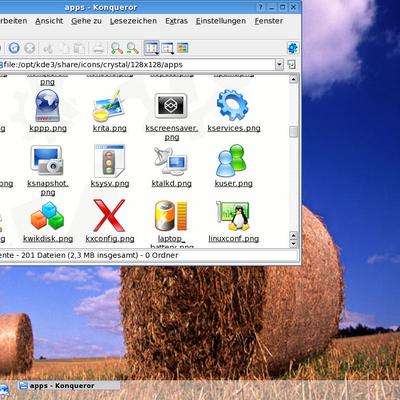
Task: Click the Cut scissors toolbar icon
Action: click(48, 48)
